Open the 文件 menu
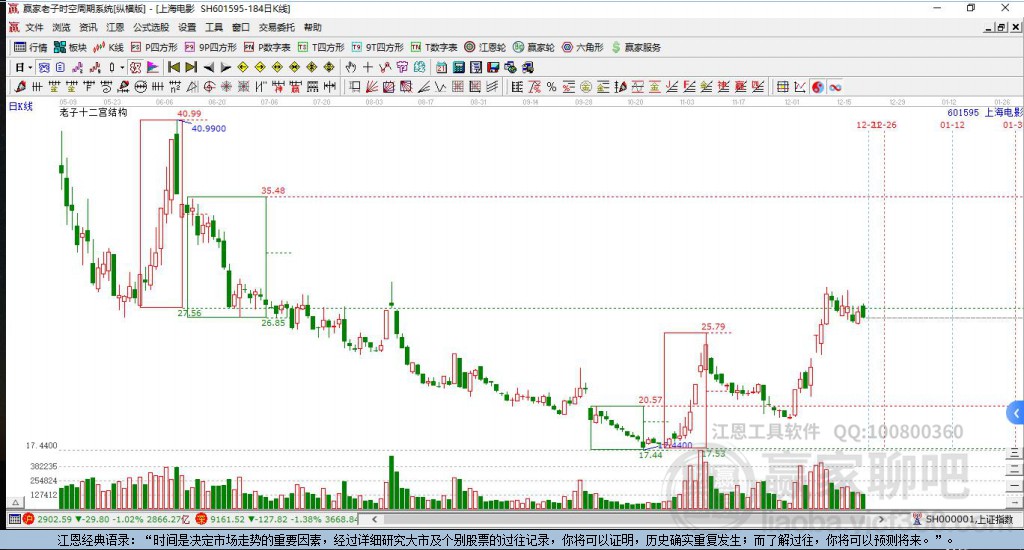 pos(34,27)
